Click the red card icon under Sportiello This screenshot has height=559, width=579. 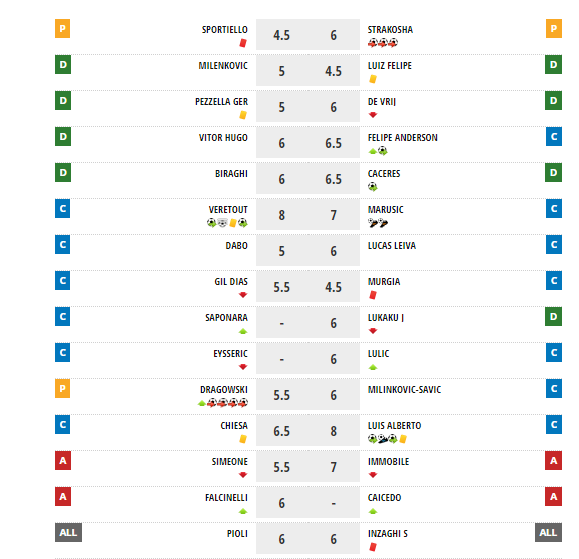(243, 43)
